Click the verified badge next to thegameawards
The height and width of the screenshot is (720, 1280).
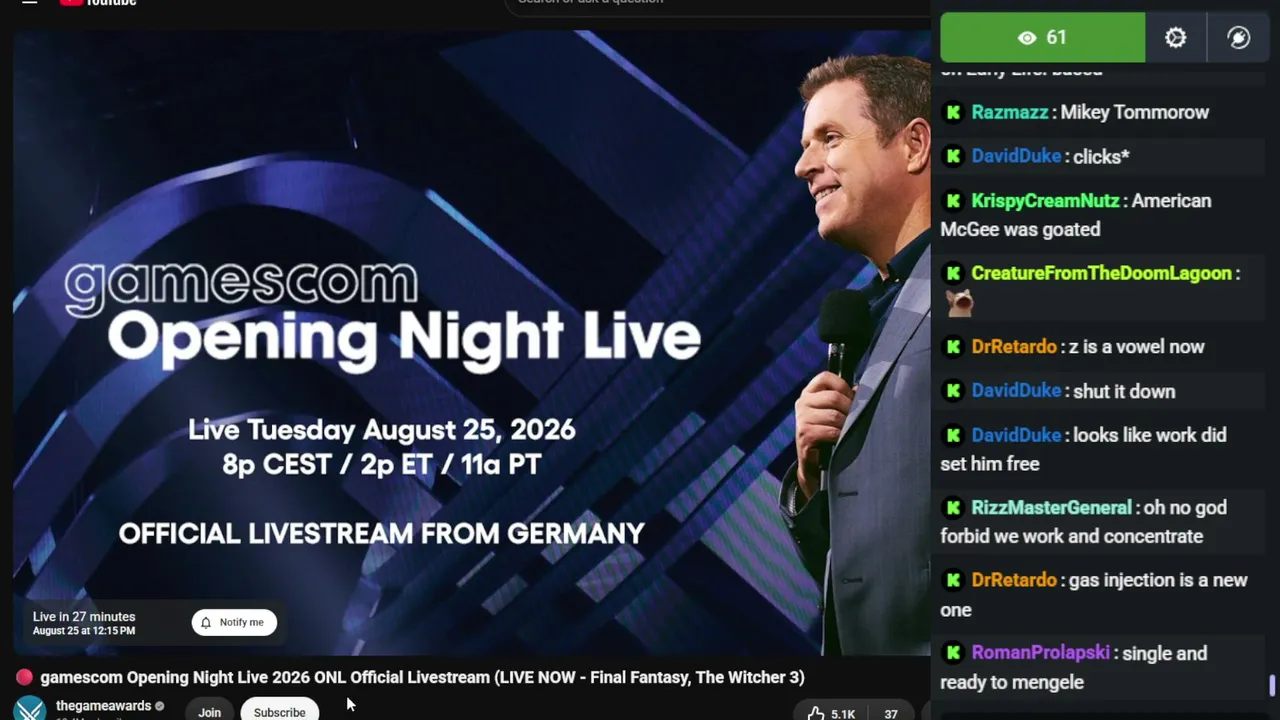pyautogui.click(x=159, y=706)
